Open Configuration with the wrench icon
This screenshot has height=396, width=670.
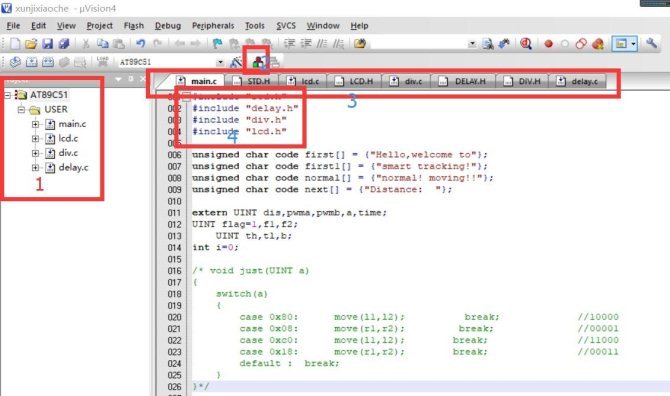coord(651,43)
